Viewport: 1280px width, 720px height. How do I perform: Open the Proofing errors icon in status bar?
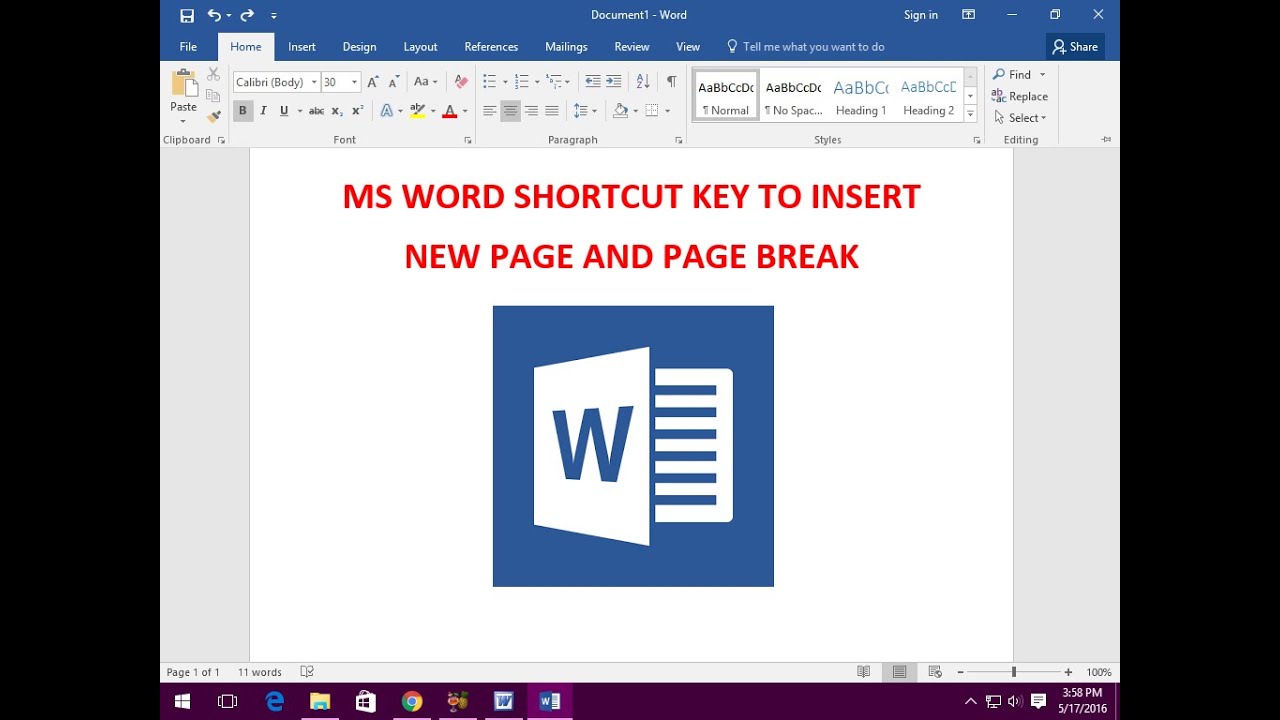(307, 672)
